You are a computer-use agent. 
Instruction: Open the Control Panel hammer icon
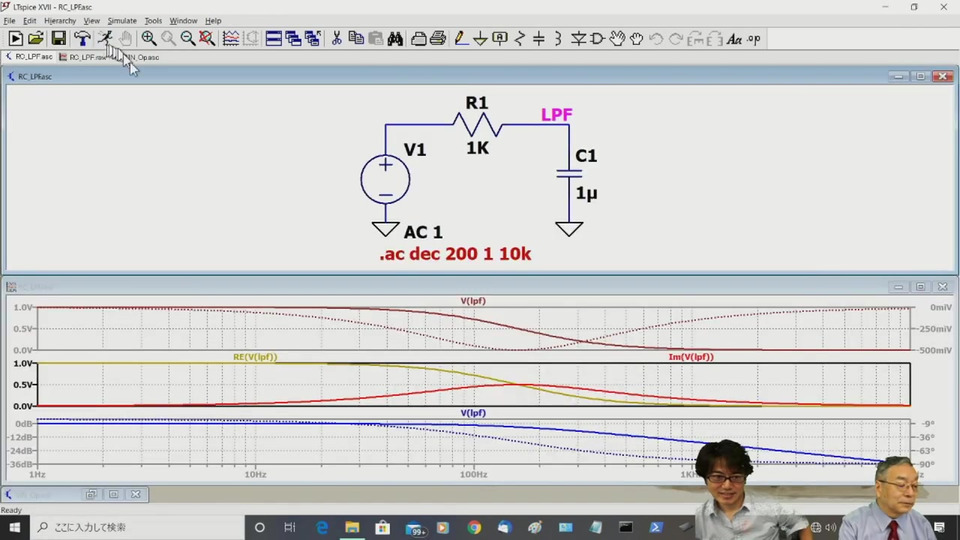tap(81, 39)
